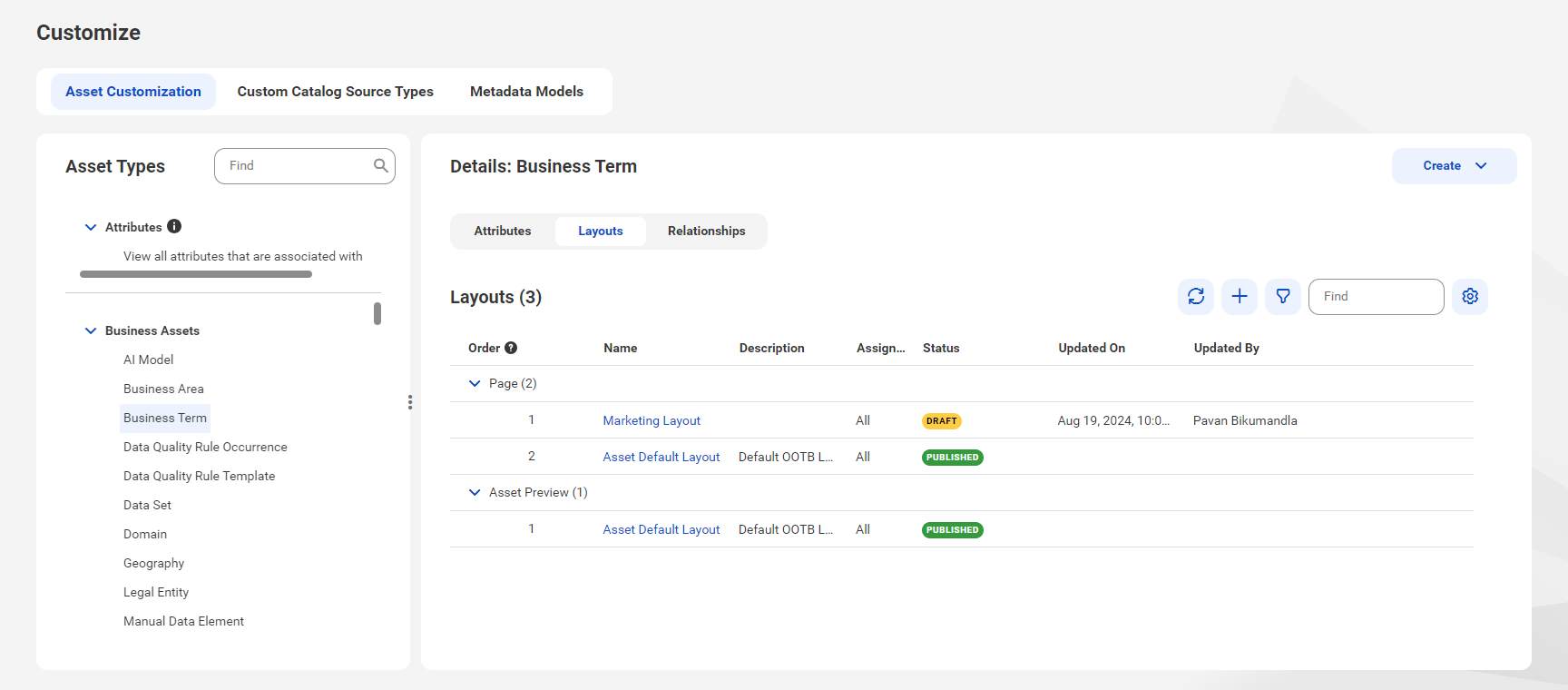This screenshot has width=1568, height=690.
Task: Open the Marketing Layout link
Action: [652, 420]
